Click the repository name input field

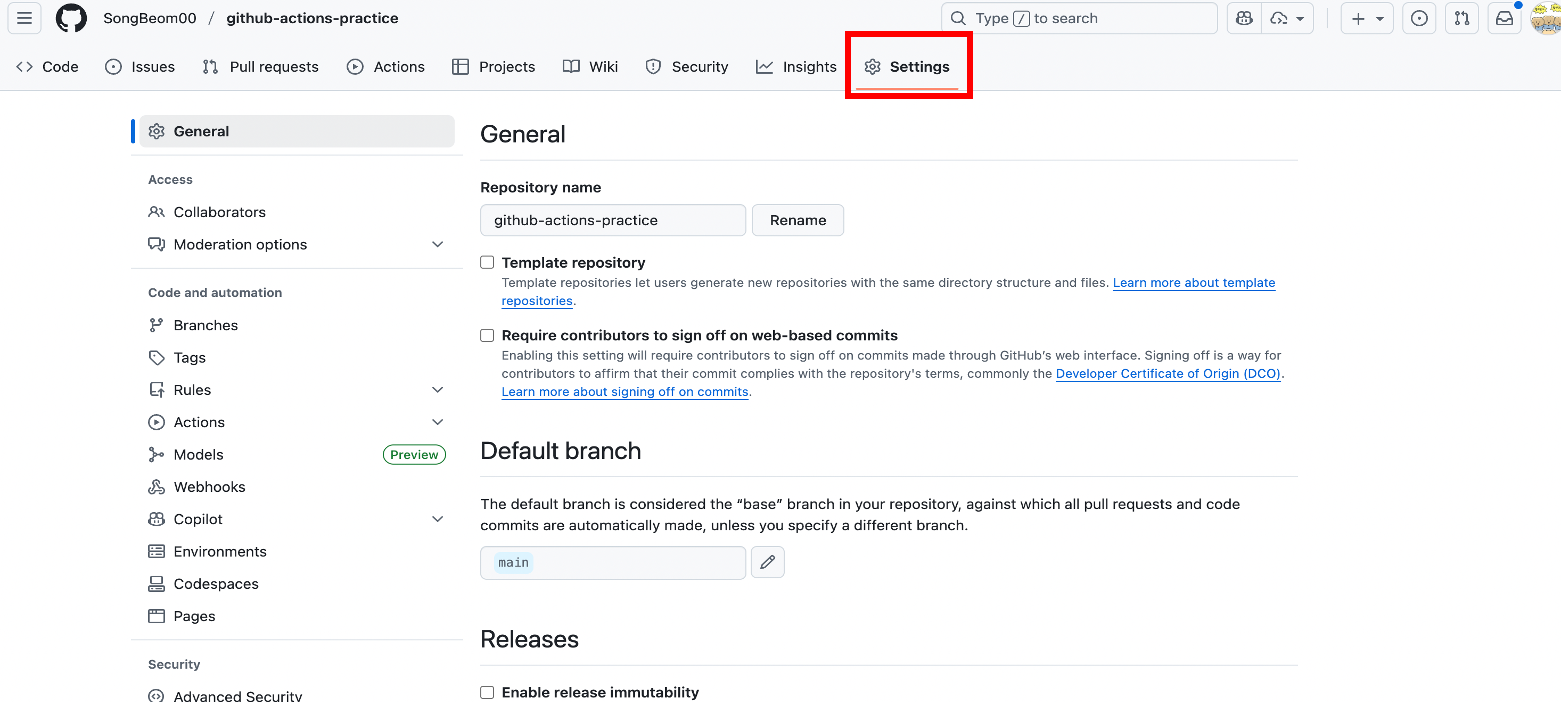tap(613, 220)
